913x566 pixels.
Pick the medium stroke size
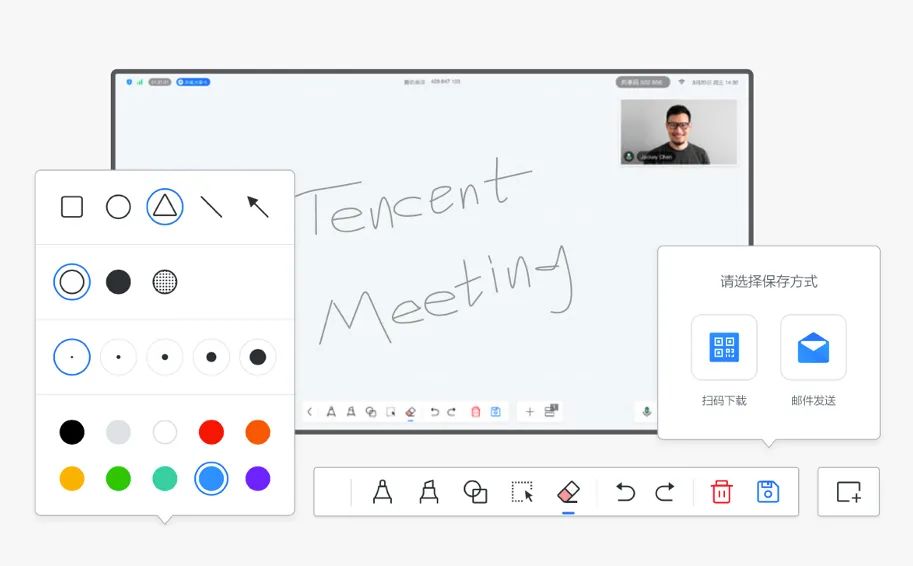click(165, 357)
